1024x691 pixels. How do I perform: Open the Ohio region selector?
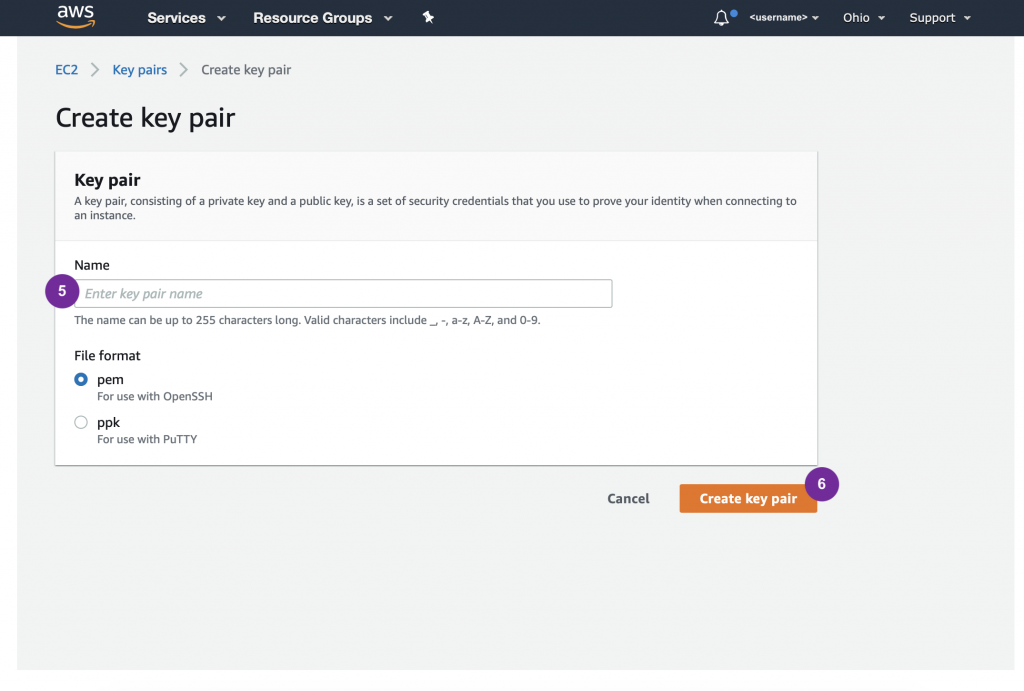[864, 18]
